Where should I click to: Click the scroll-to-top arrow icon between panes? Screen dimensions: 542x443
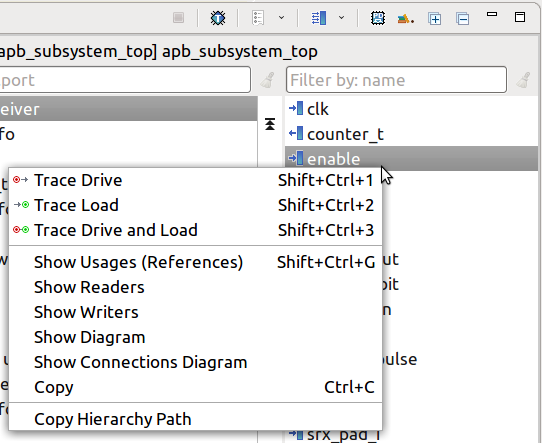tap(270, 124)
